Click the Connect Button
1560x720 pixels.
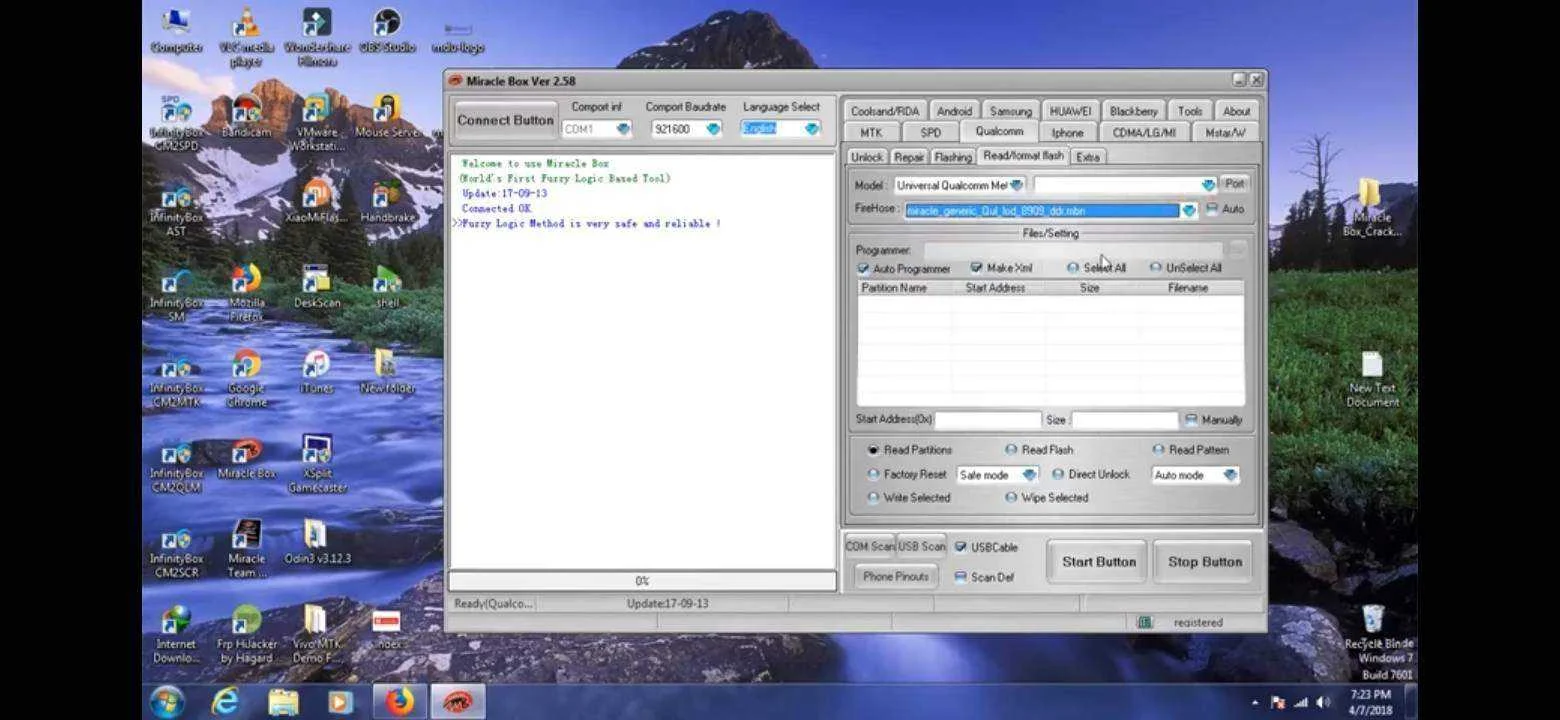pos(505,120)
